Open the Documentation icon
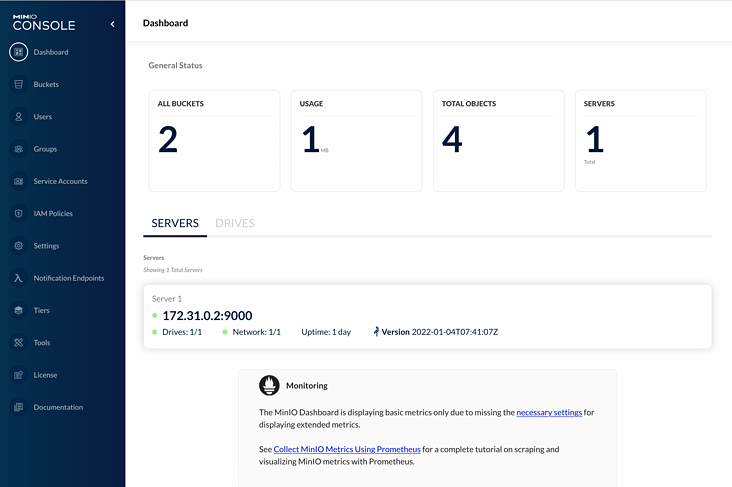The height and width of the screenshot is (487, 732). click(18, 407)
